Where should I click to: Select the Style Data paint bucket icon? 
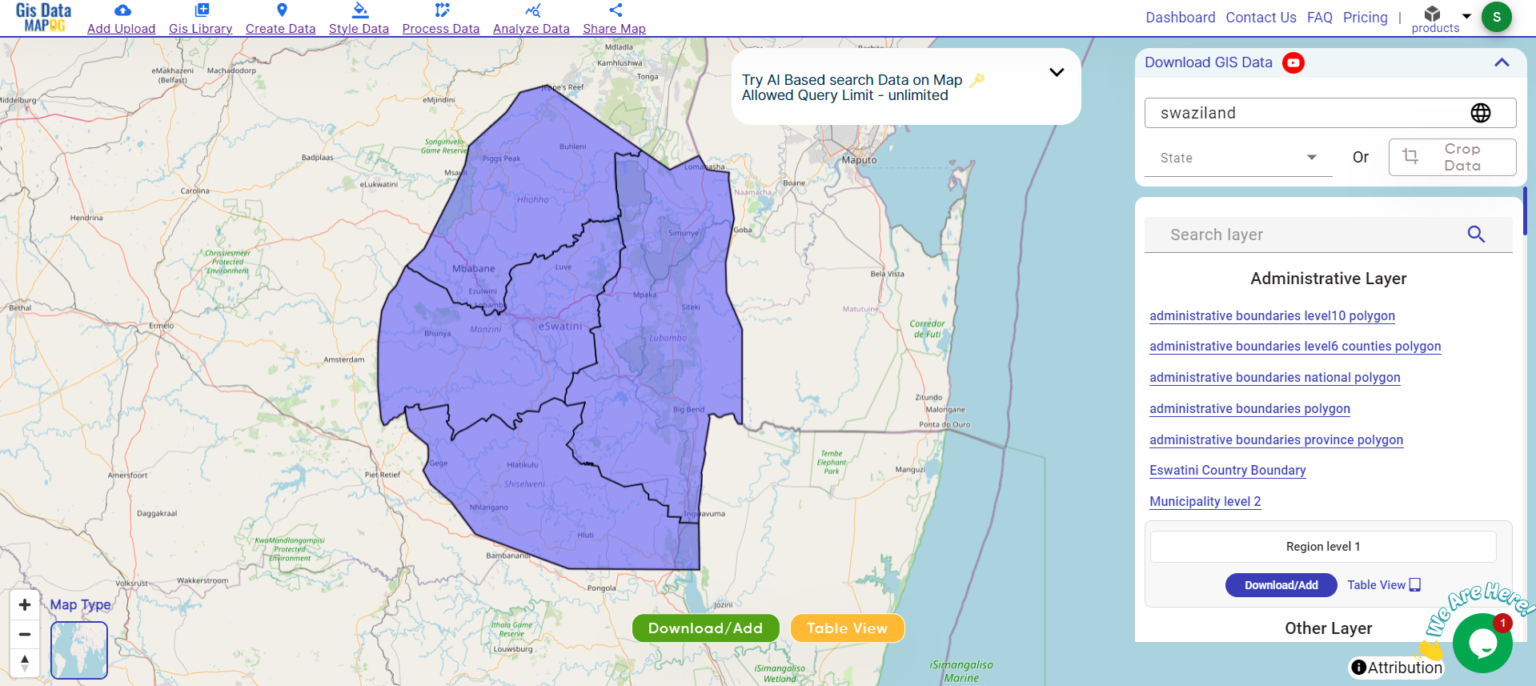359,9
